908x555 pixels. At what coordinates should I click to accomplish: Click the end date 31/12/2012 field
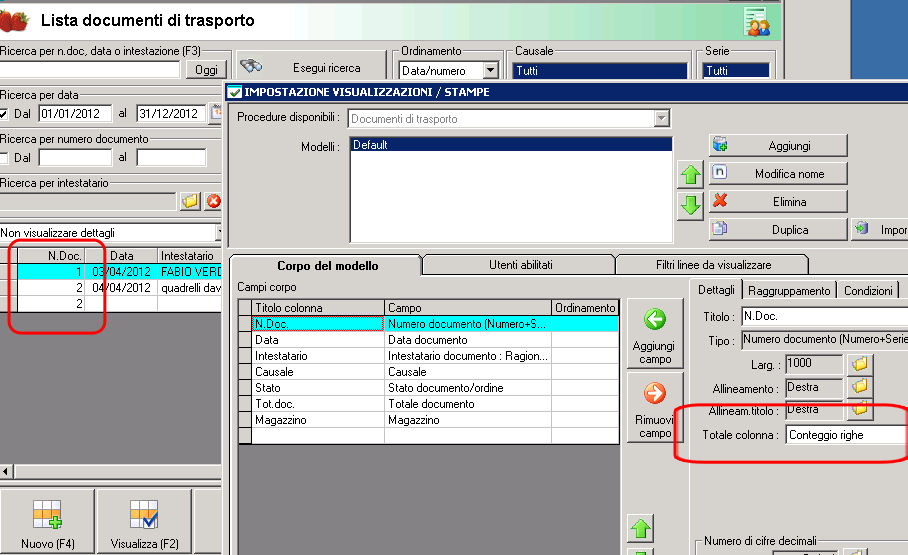pyautogui.click(x=171, y=114)
